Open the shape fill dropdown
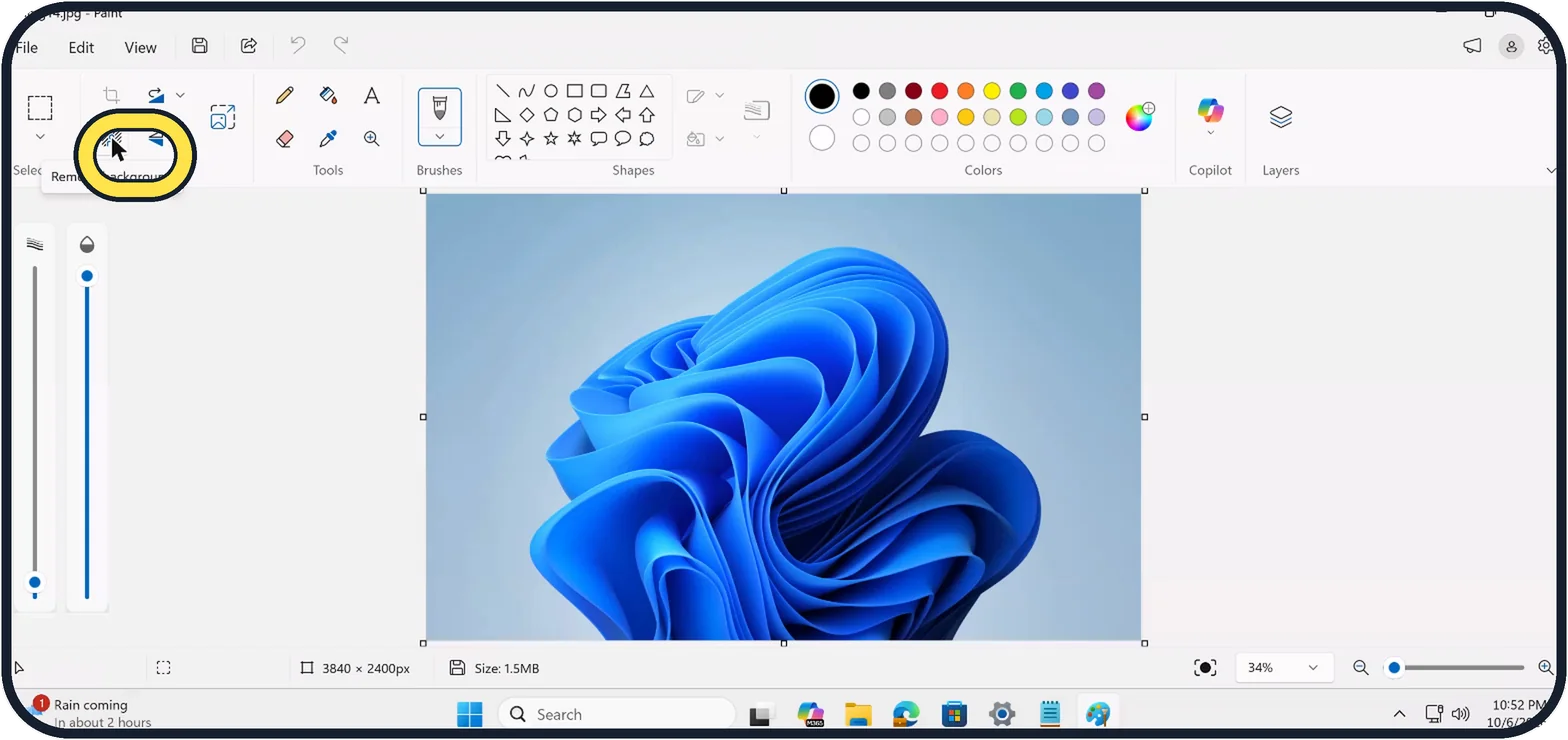This screenshot has width=1568, height=740. click(719, 139)
